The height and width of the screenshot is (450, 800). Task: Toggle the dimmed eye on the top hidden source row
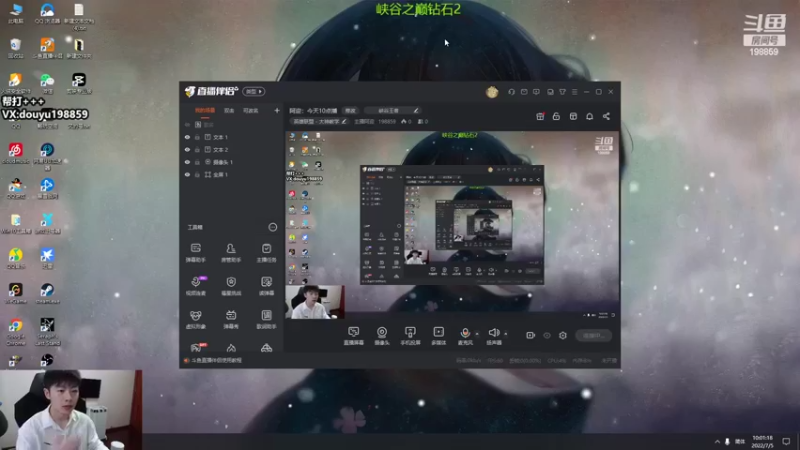187,124
